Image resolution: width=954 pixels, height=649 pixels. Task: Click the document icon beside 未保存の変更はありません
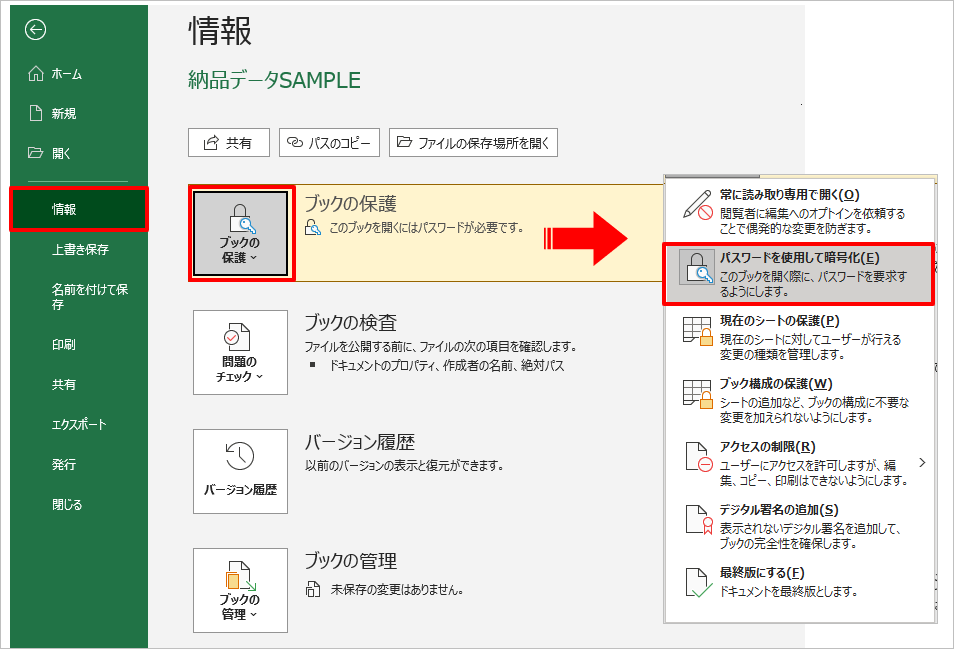pyautogui.click(x=313, y=589)
